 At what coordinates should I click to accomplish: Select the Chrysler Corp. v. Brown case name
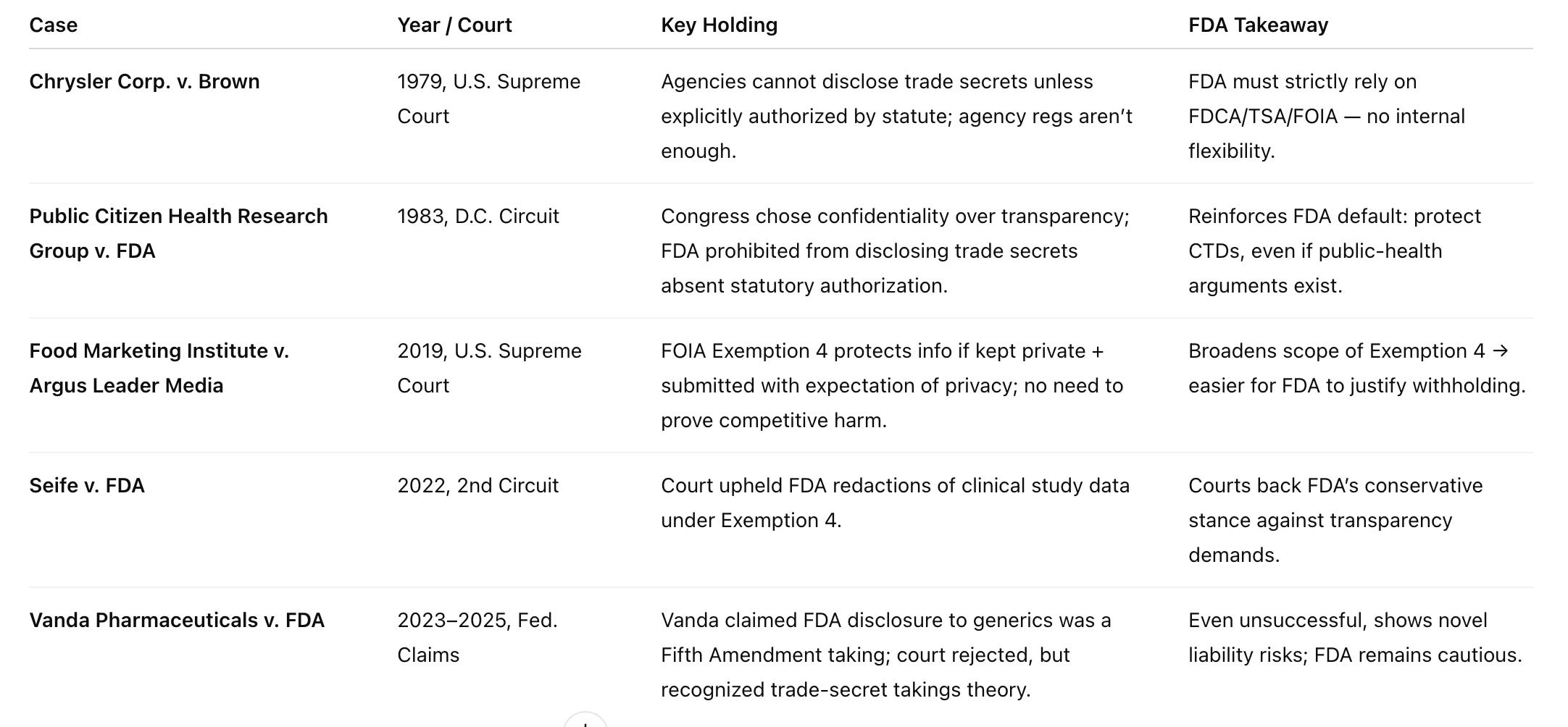tap(144, 82)
